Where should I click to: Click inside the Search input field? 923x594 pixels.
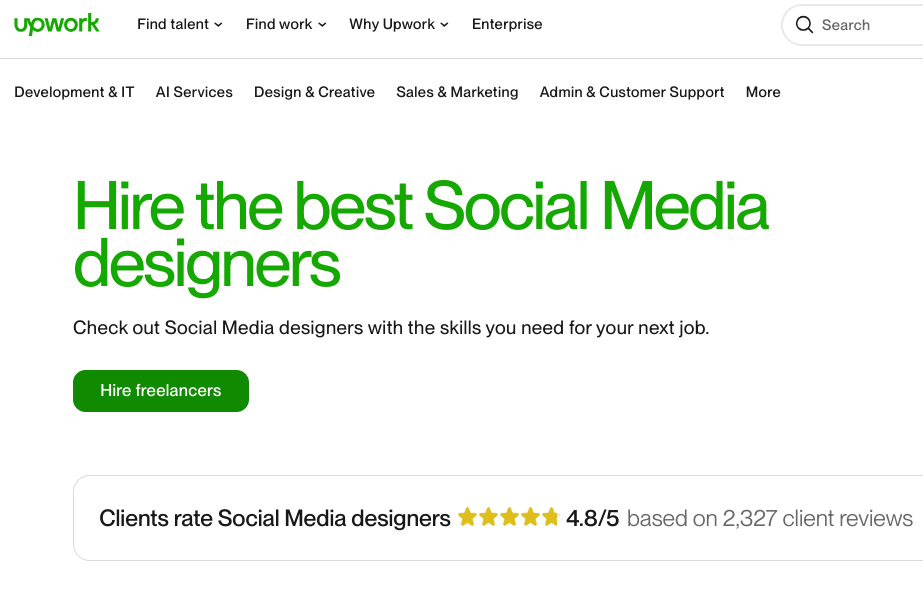tap(860, 24)
